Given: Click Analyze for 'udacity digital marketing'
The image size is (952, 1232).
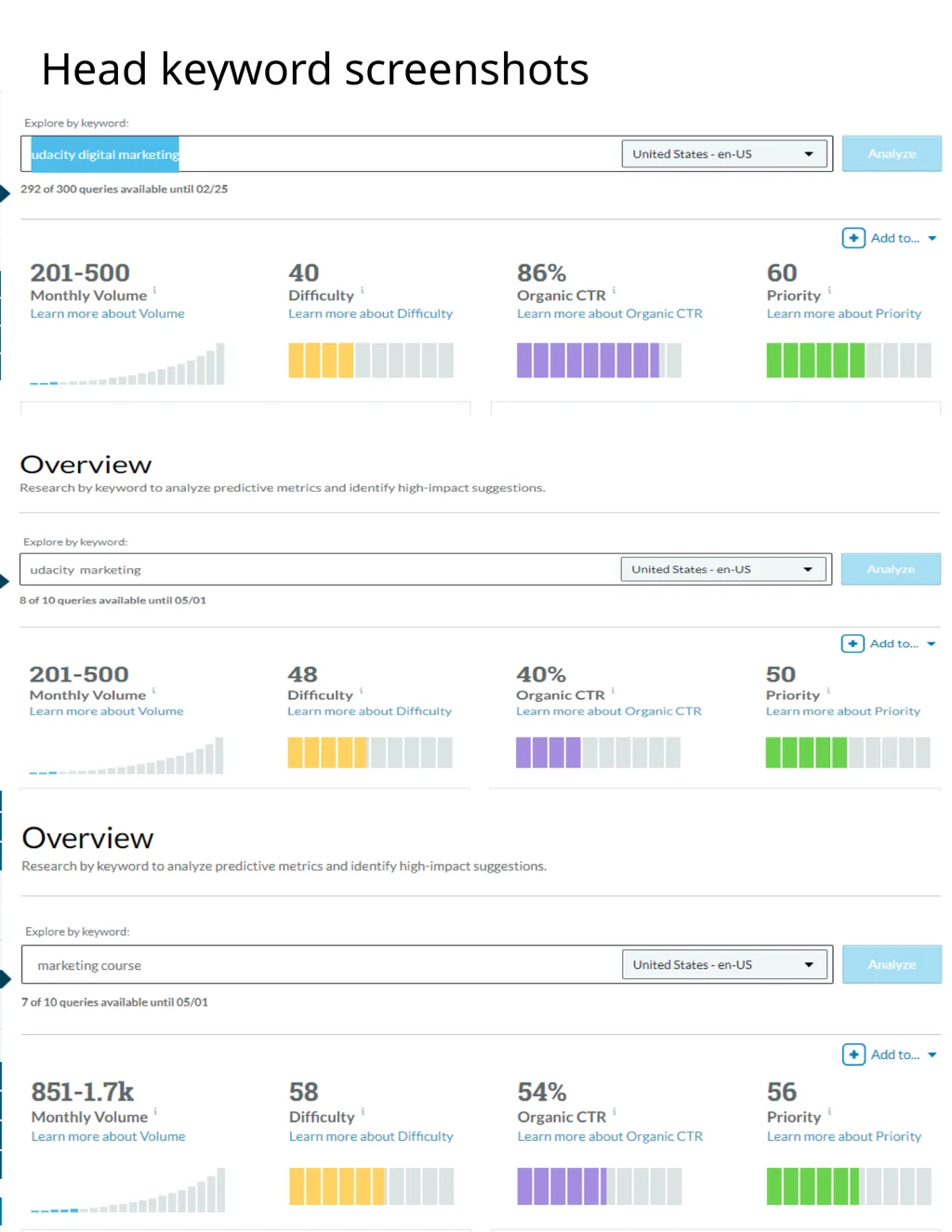Looking at the screenshot, I should [x=892, y=154].
